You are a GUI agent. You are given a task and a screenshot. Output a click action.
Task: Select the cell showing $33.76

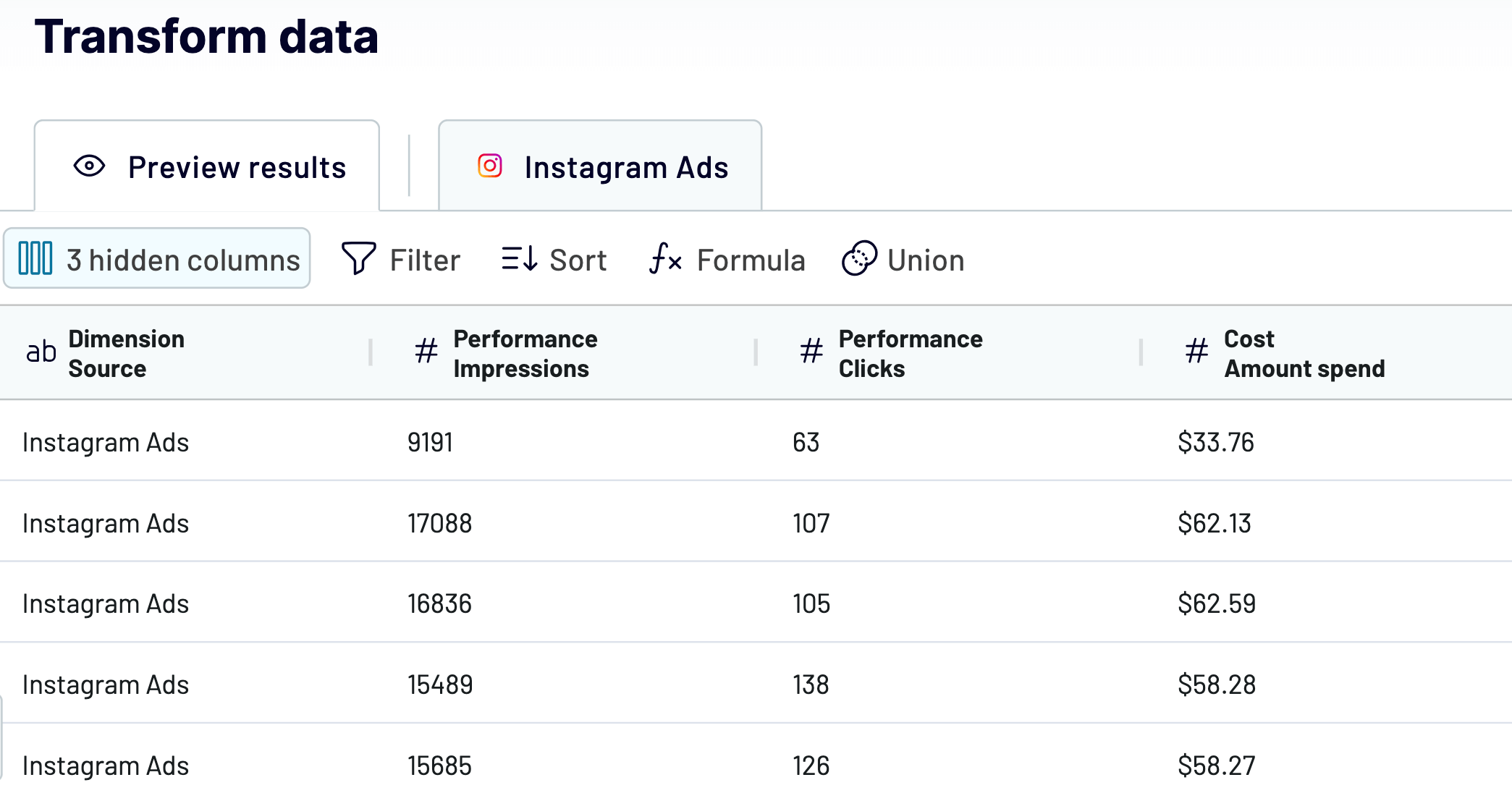click(1215, 442)
